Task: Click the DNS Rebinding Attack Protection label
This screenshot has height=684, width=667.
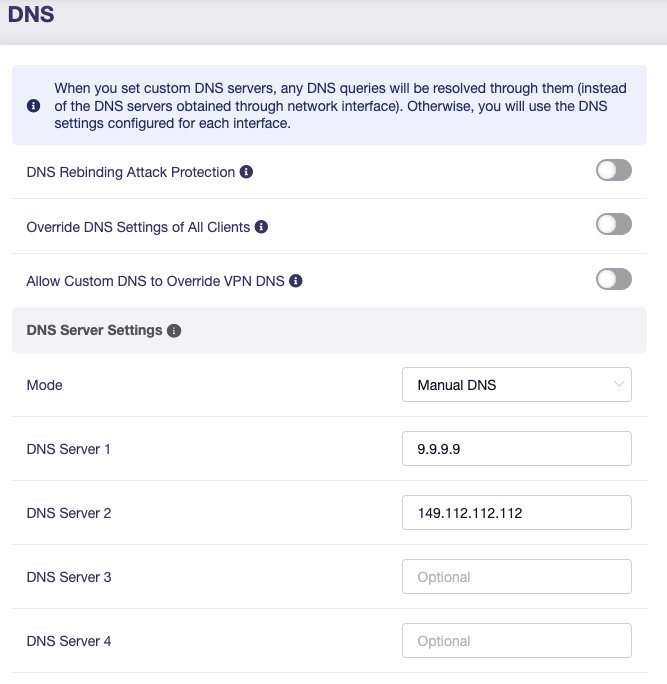Action: (130, 172)
